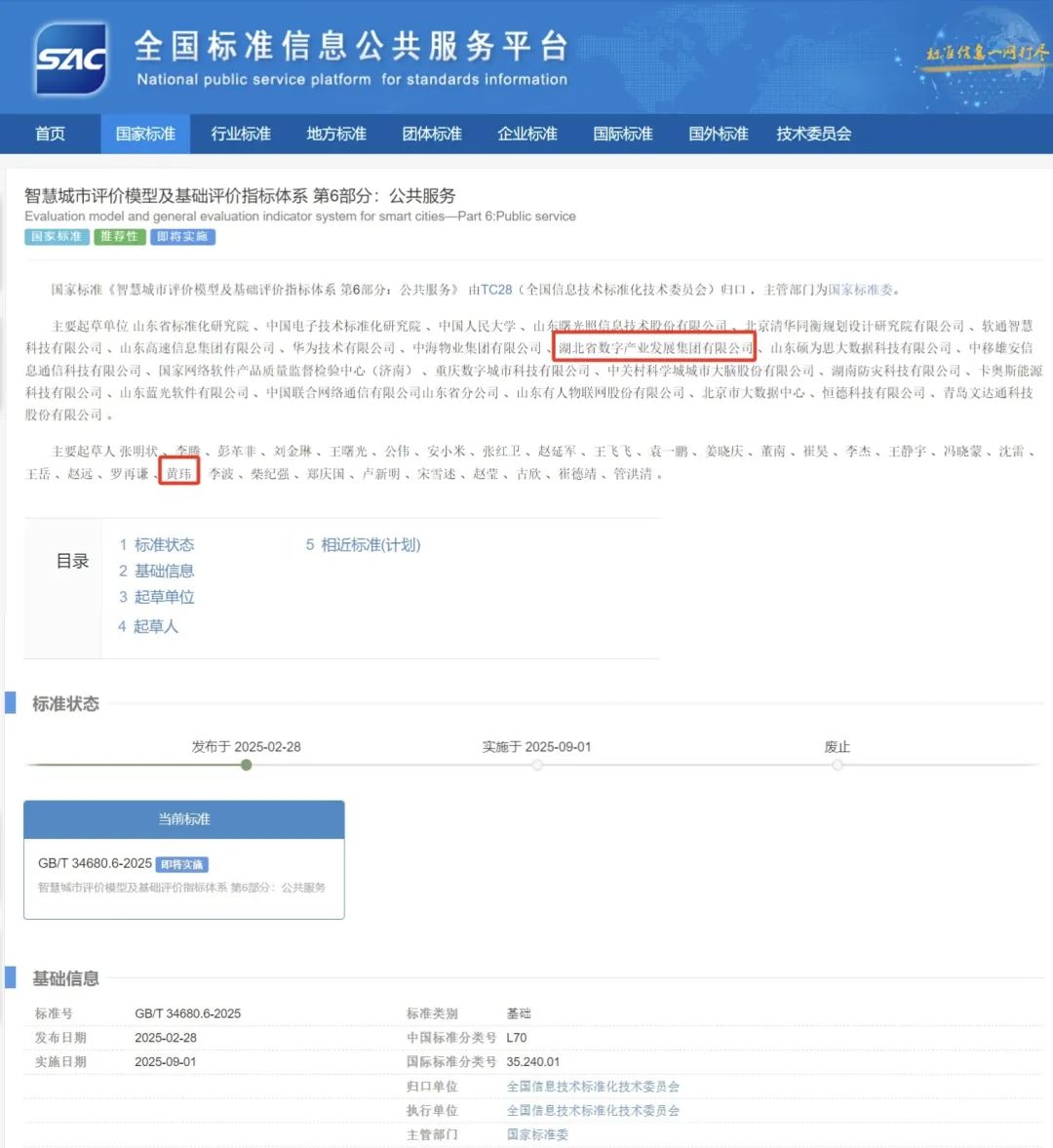
Task: Click the 实施于 2025-09-01 timeline dot
Action: (537, 765)
